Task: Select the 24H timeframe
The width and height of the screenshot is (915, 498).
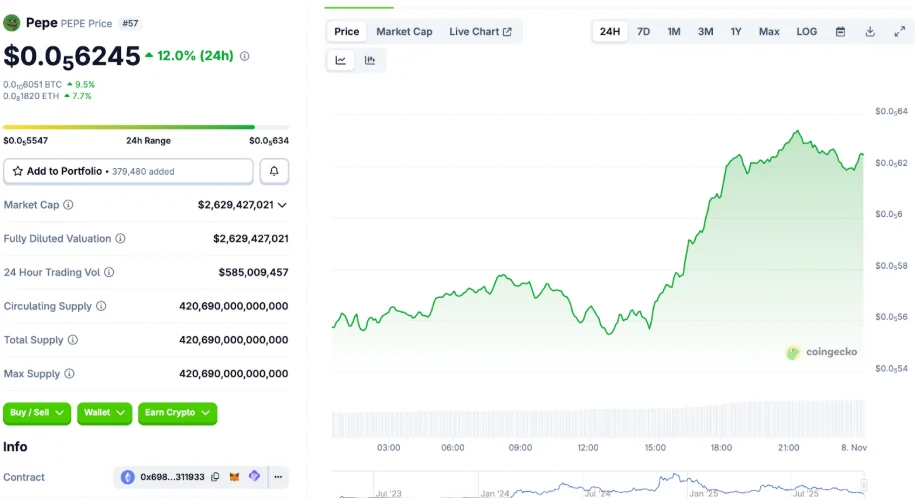Action: point(610,32)
